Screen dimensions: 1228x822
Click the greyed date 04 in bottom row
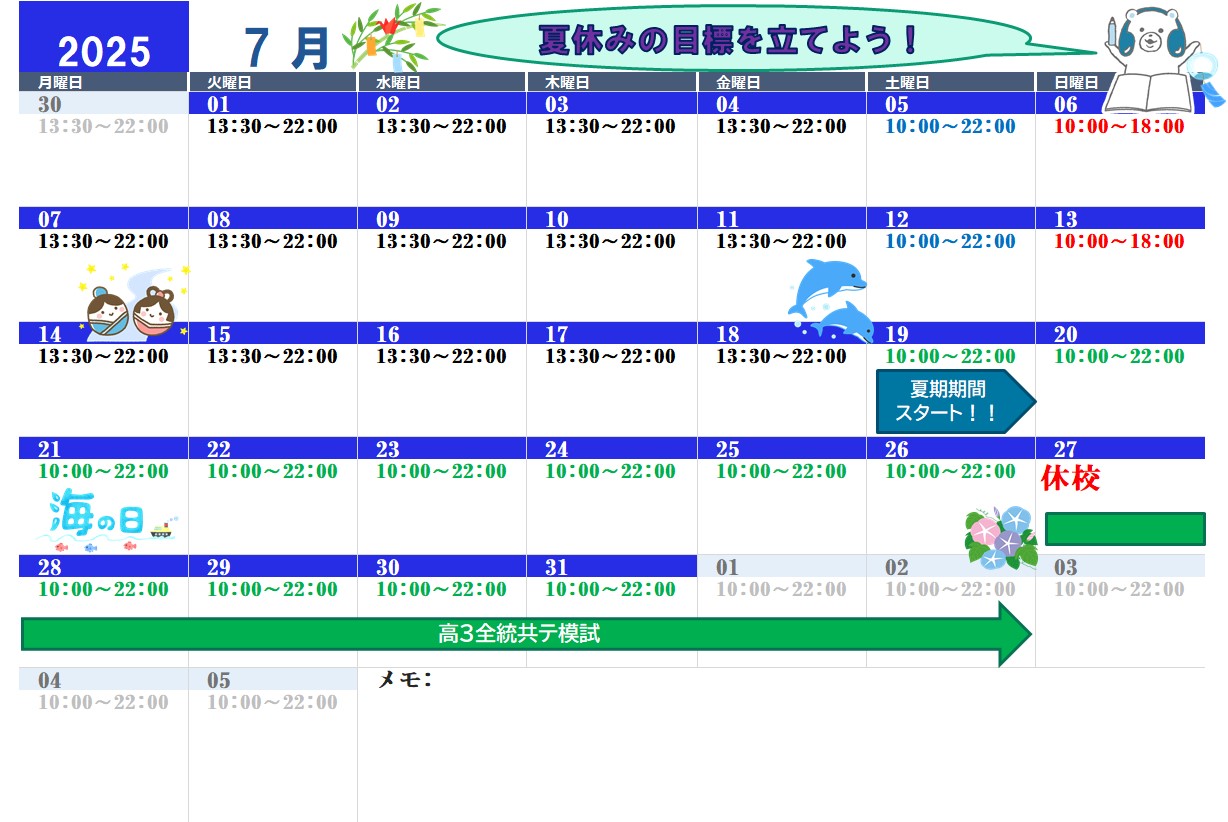[x=50, y=680]
